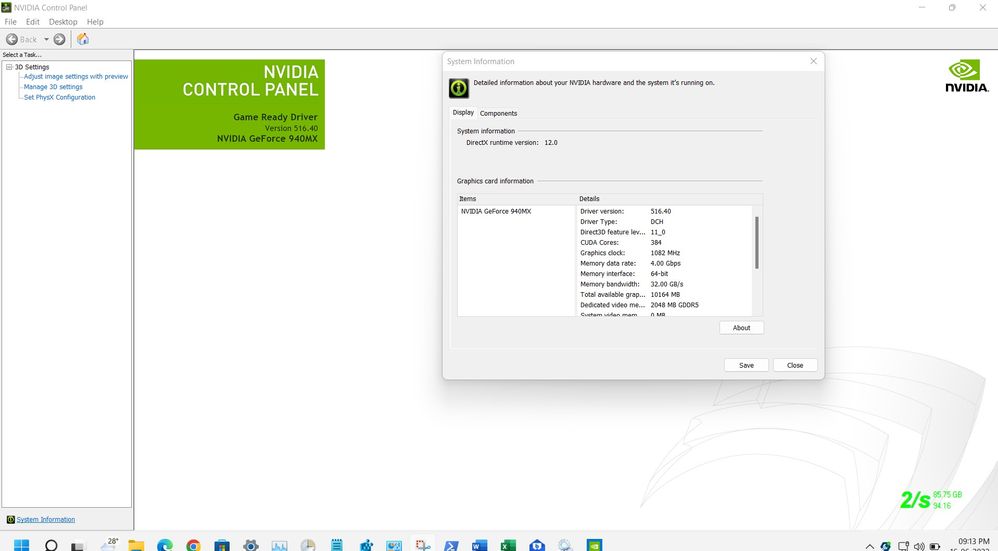Open the Back history dropdown arrow
The width and height of the screenshot is (998, 551).
[x=46, y=39]
